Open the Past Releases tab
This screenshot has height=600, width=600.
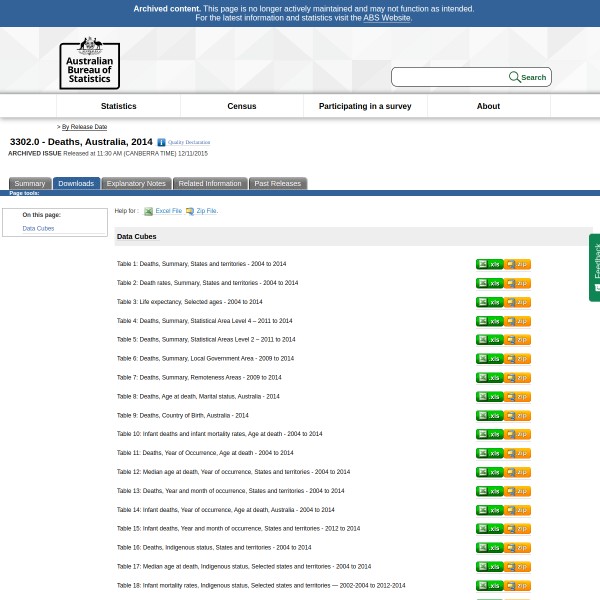[x=277, y=184]
